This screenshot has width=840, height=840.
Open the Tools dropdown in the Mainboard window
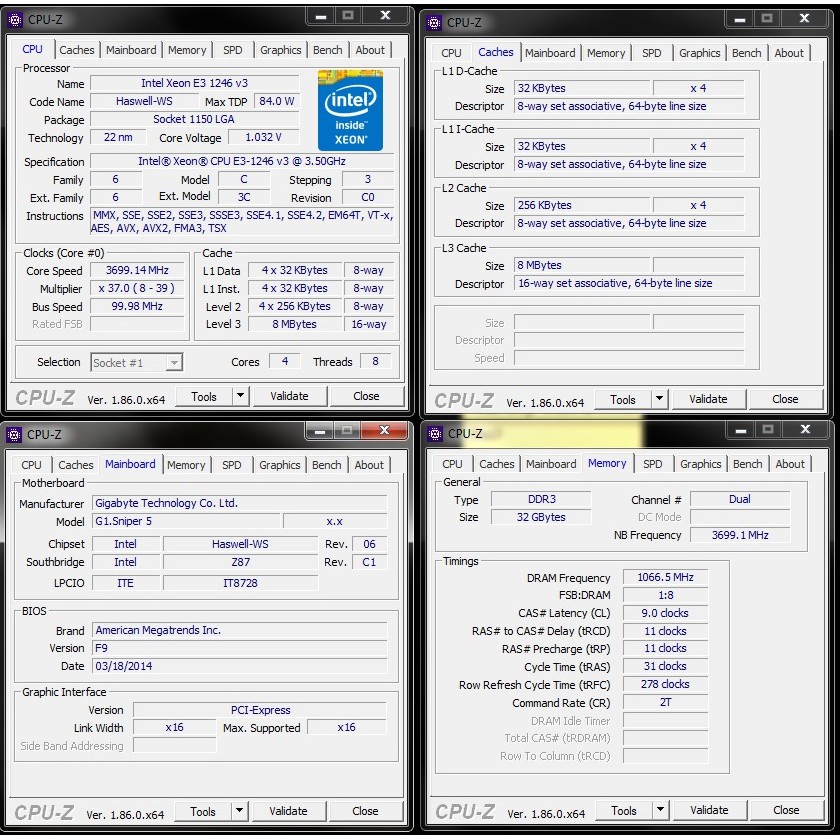240,811
